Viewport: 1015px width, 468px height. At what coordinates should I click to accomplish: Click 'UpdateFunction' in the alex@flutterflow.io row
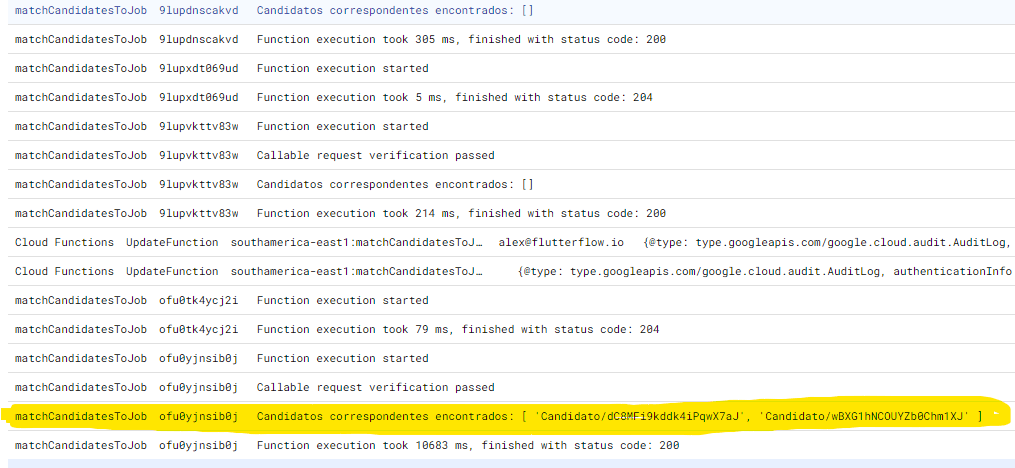click(172, 243)
